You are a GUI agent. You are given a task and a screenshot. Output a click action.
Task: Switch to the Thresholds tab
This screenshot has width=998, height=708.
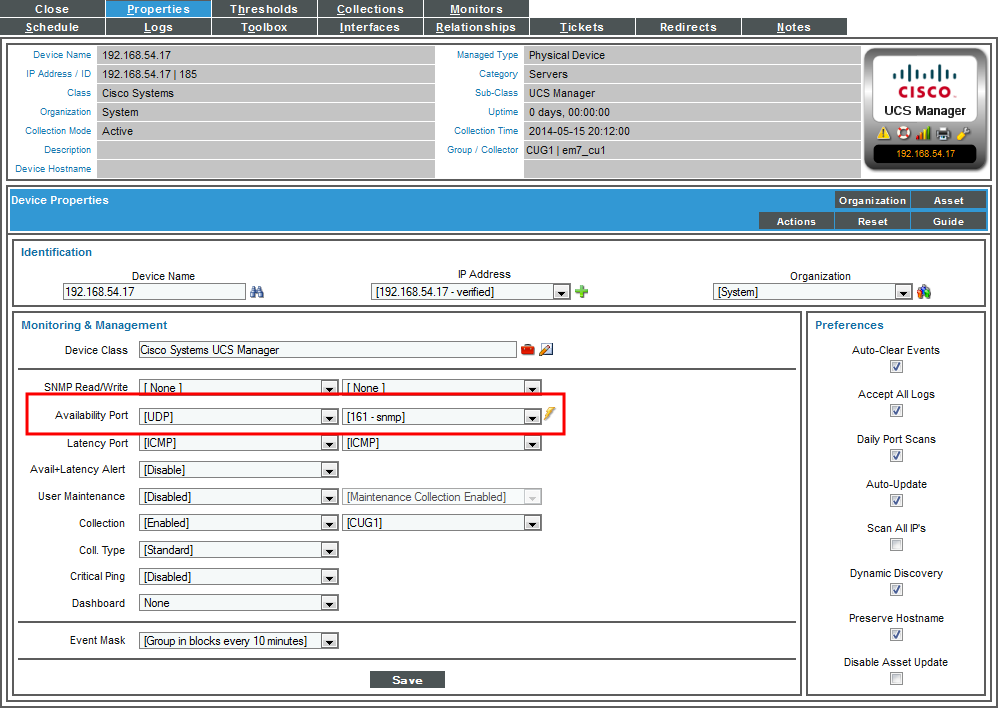tap(264, 8)
